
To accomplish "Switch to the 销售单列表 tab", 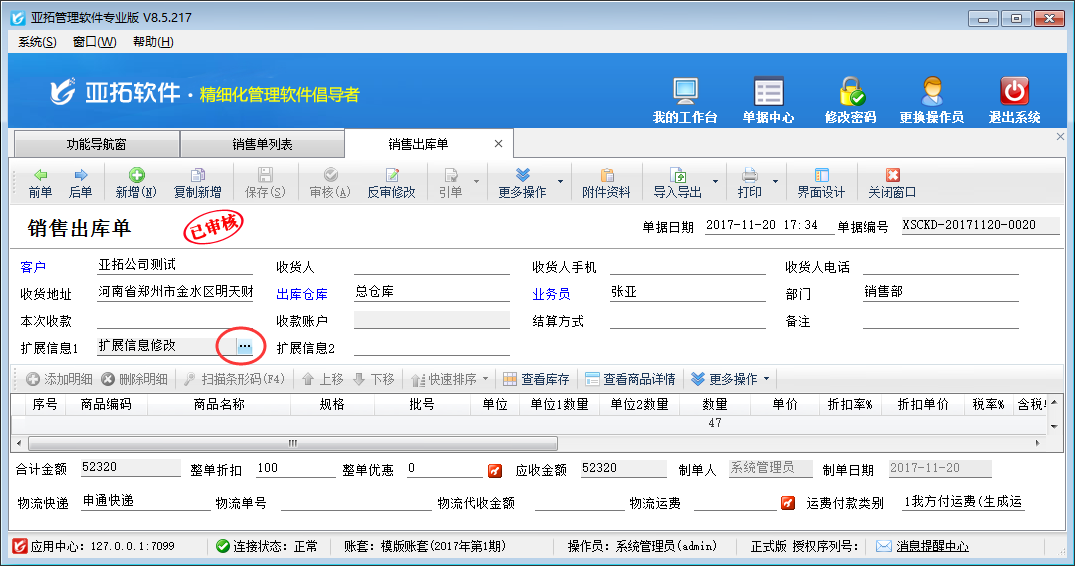I will tap(262, 144).
